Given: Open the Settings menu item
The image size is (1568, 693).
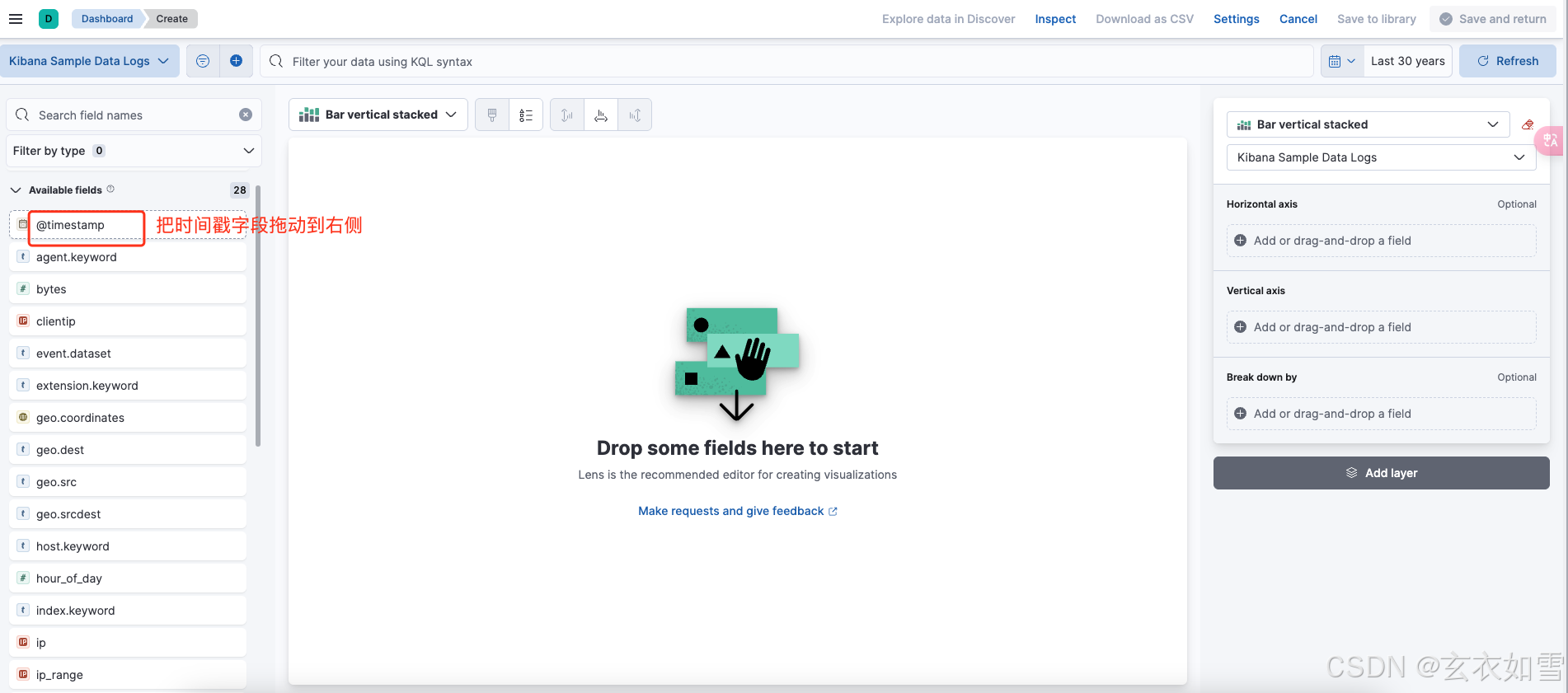Looking at the screenshot, I should [x=1236, y=19].
